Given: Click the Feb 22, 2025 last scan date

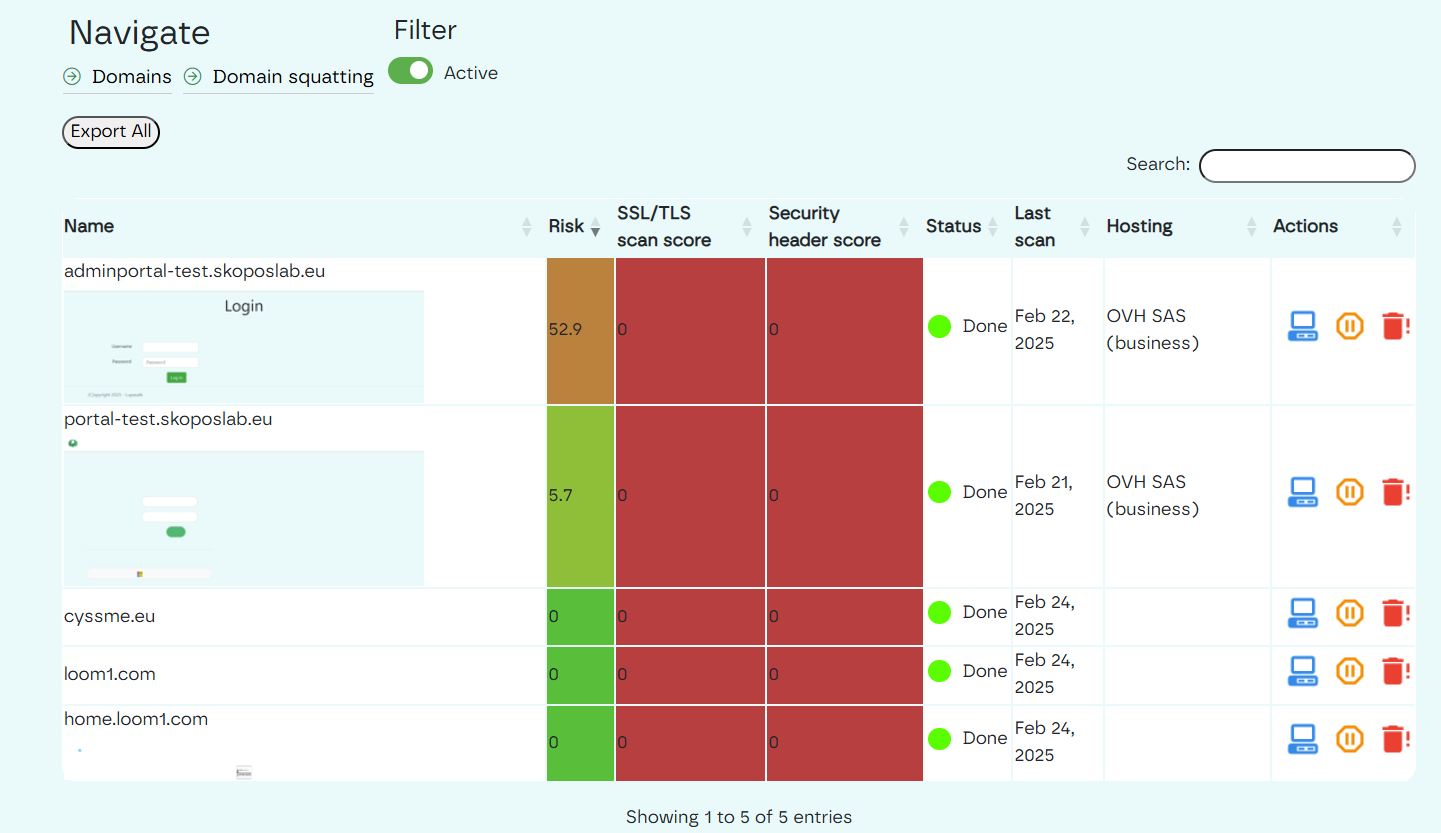Looking at the screenshot, I should point(1045,330).
